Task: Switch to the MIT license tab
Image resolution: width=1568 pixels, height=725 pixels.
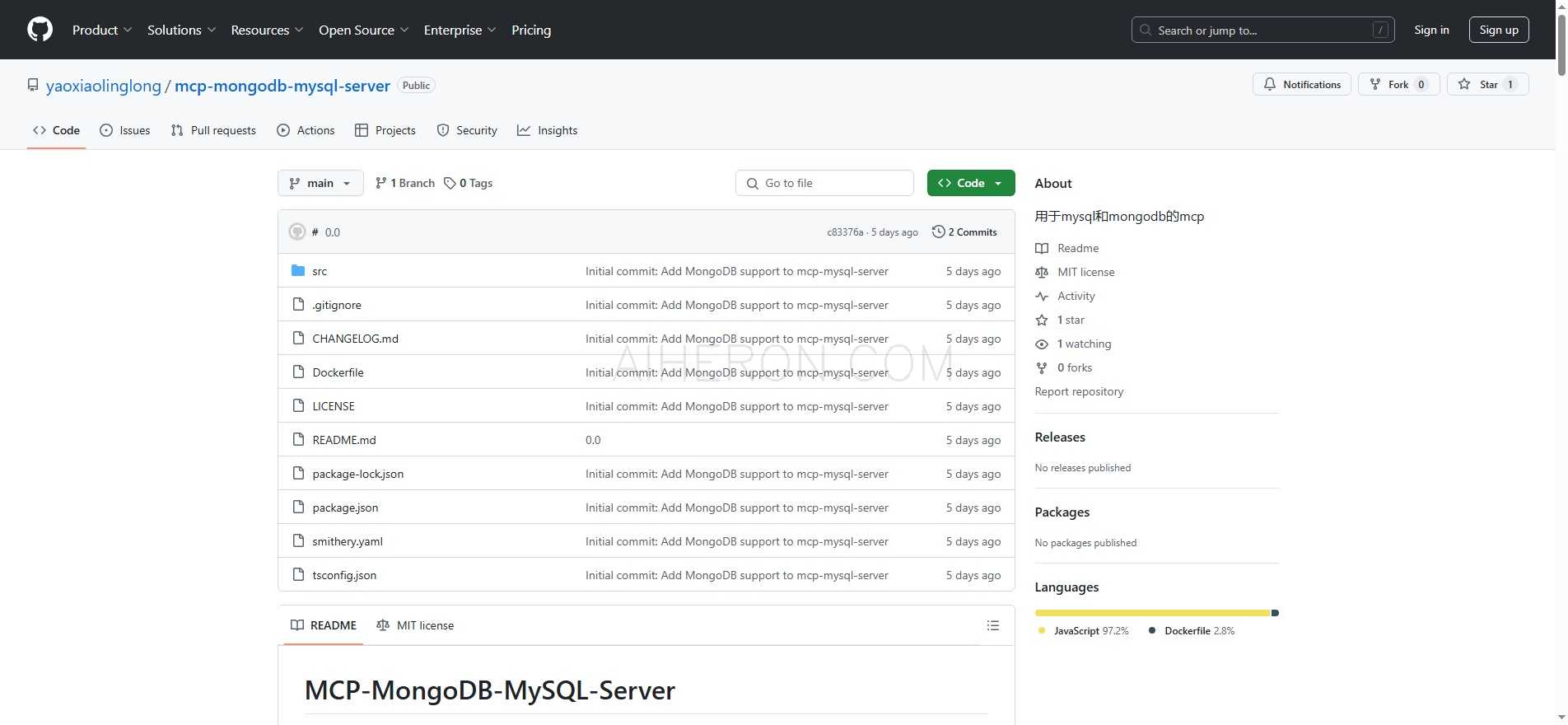Action: [415, 625]
